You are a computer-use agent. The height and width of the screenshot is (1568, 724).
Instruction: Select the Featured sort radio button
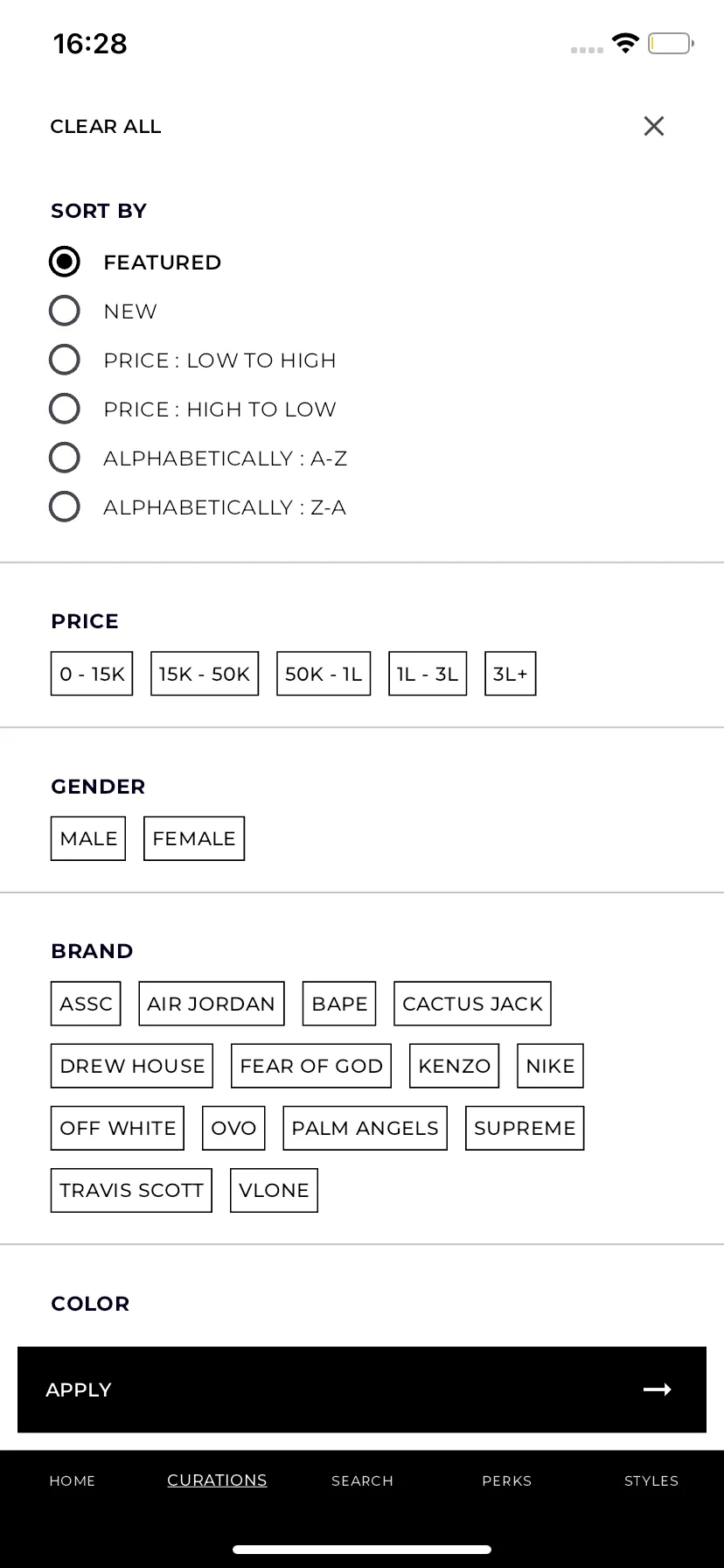tap(65, 262)
